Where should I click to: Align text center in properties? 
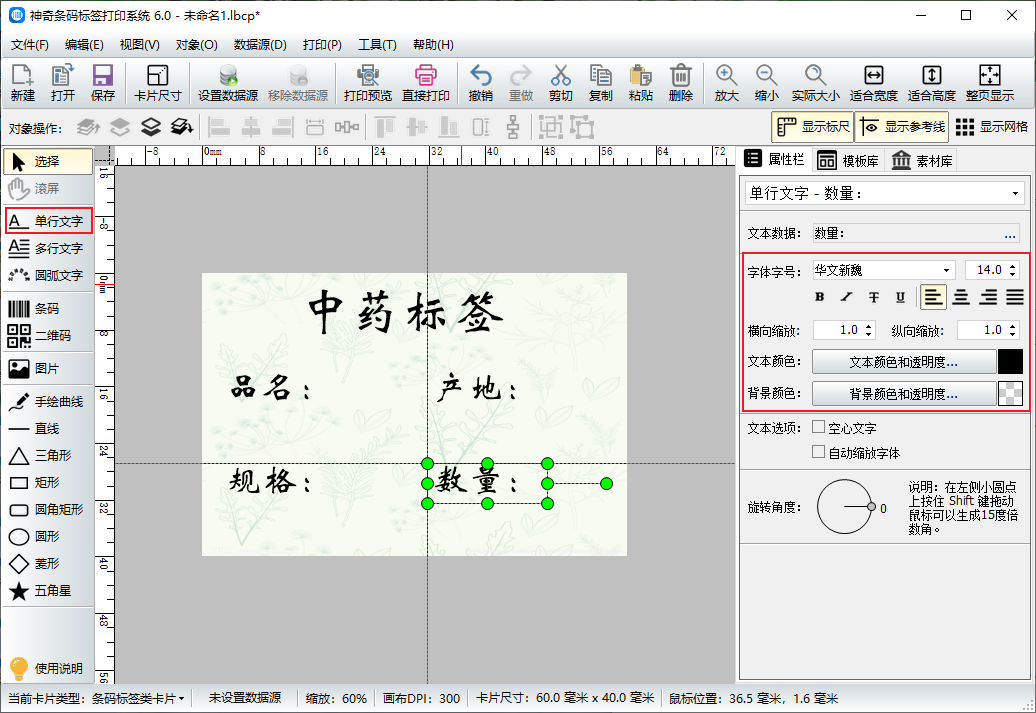coord(961,297)
